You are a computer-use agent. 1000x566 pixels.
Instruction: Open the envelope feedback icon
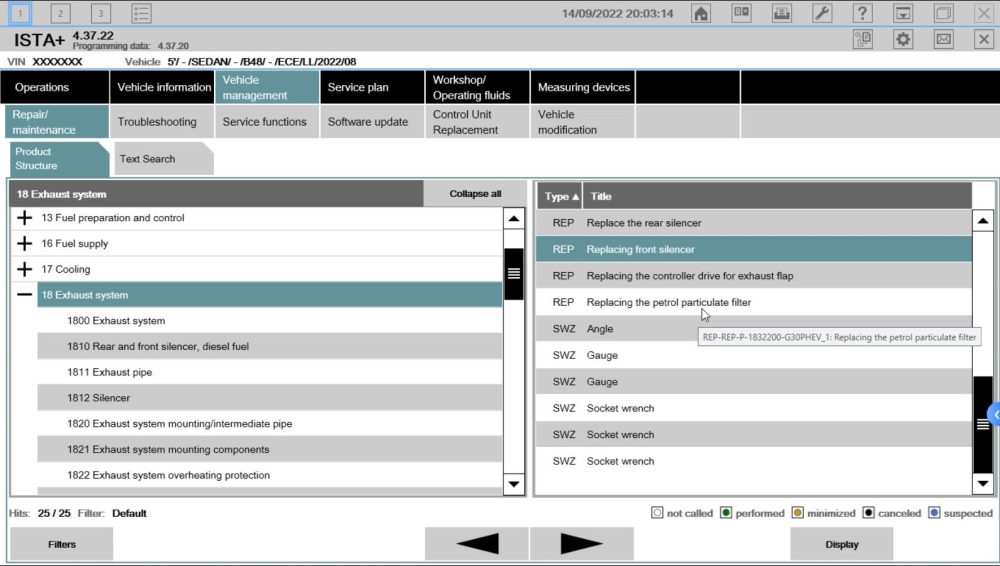pos(943,40)
